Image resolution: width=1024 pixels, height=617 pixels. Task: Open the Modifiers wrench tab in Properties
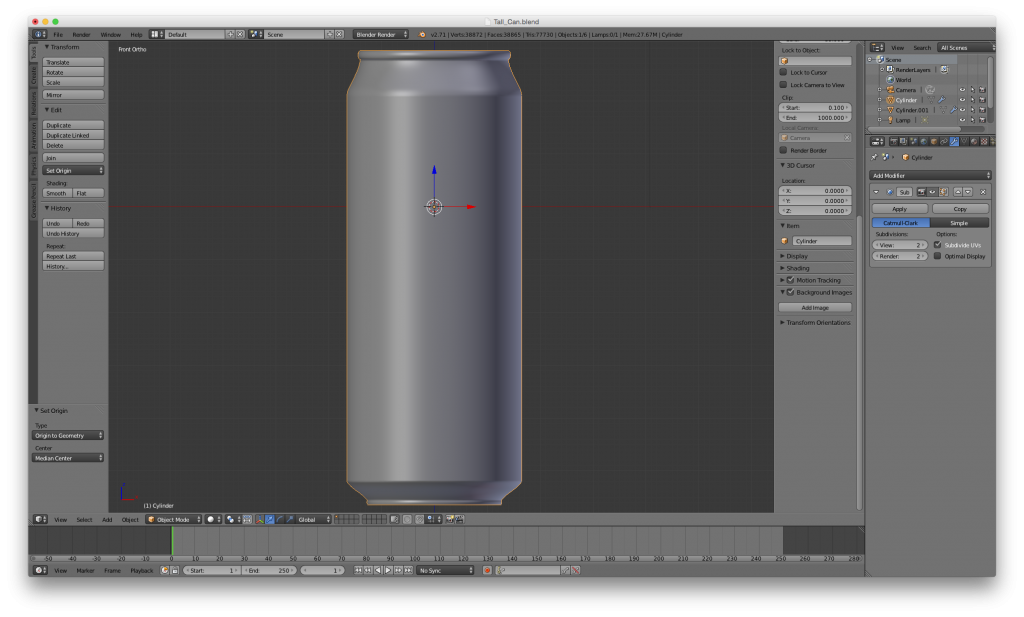[954, 141]
